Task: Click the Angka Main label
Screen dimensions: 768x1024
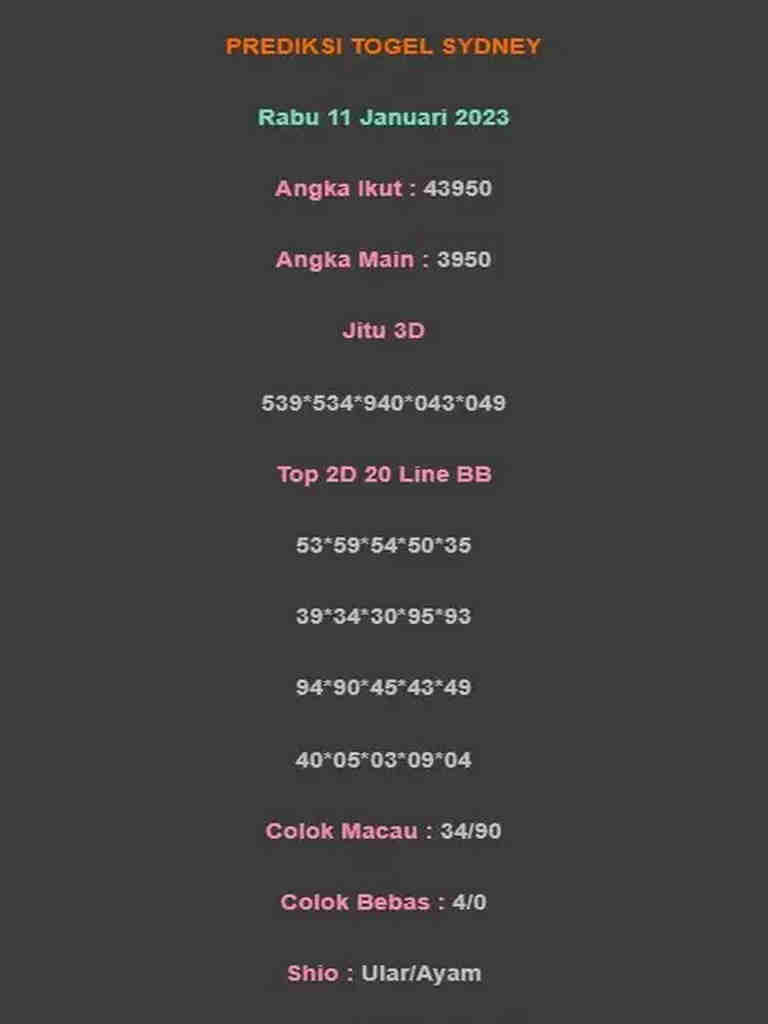Action: (x=345, y=260)
